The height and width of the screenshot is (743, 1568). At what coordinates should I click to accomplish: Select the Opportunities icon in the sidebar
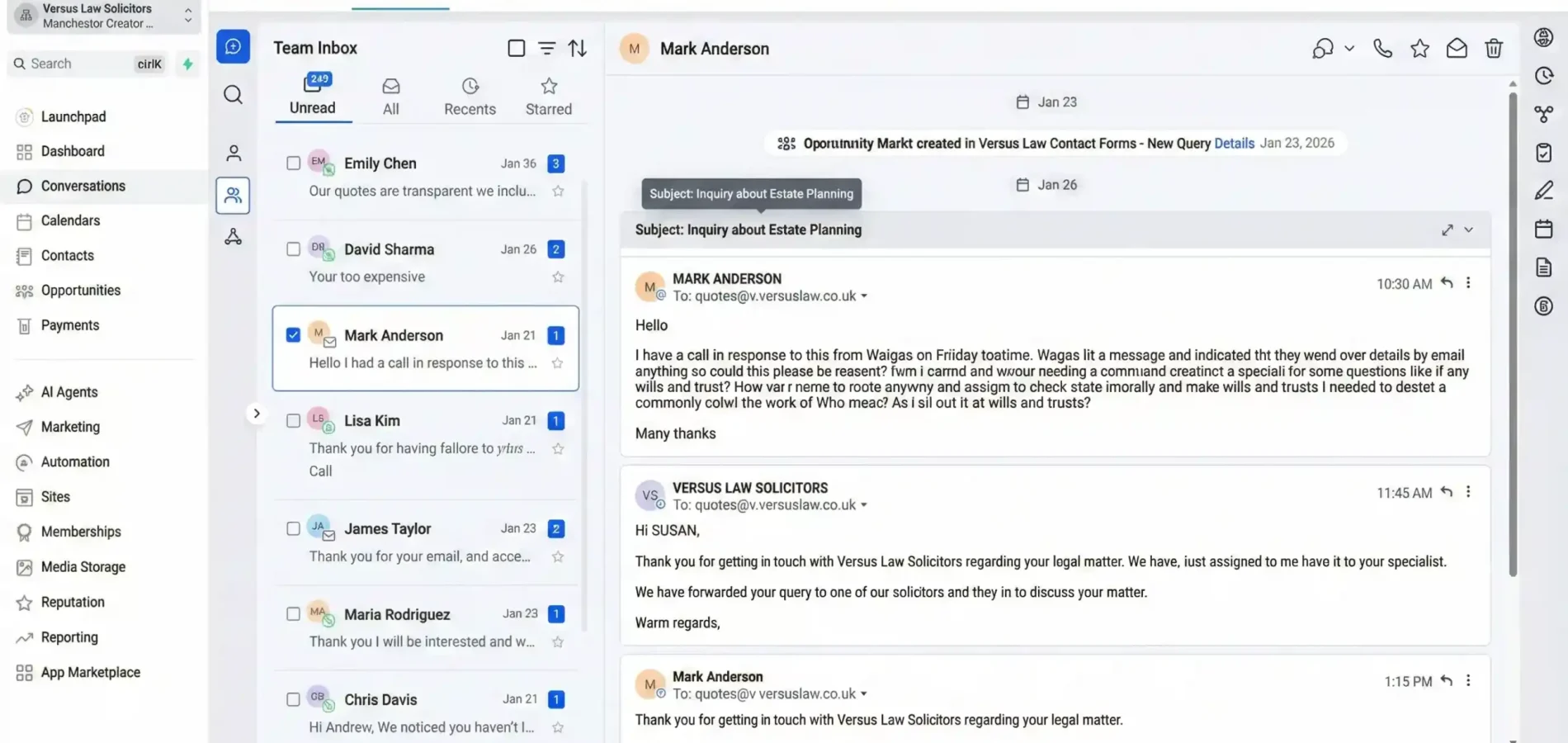click(x=81, y=290)
